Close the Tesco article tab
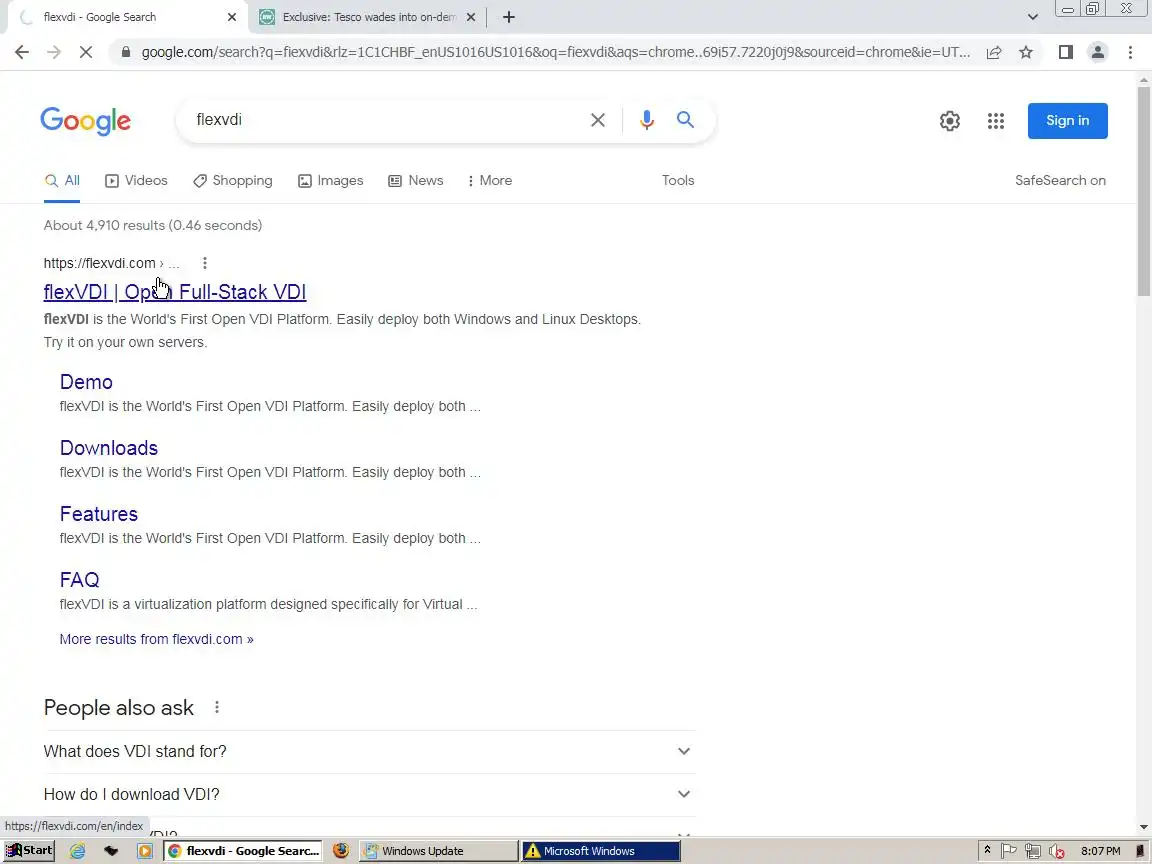The width and height of the screenshot is (1152, 864). 471,17
